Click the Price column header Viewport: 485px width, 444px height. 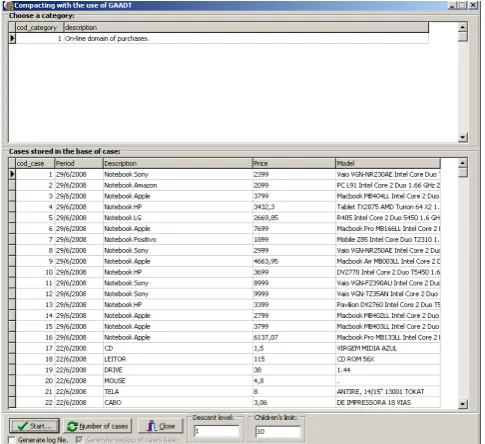[x=294, y=163]
